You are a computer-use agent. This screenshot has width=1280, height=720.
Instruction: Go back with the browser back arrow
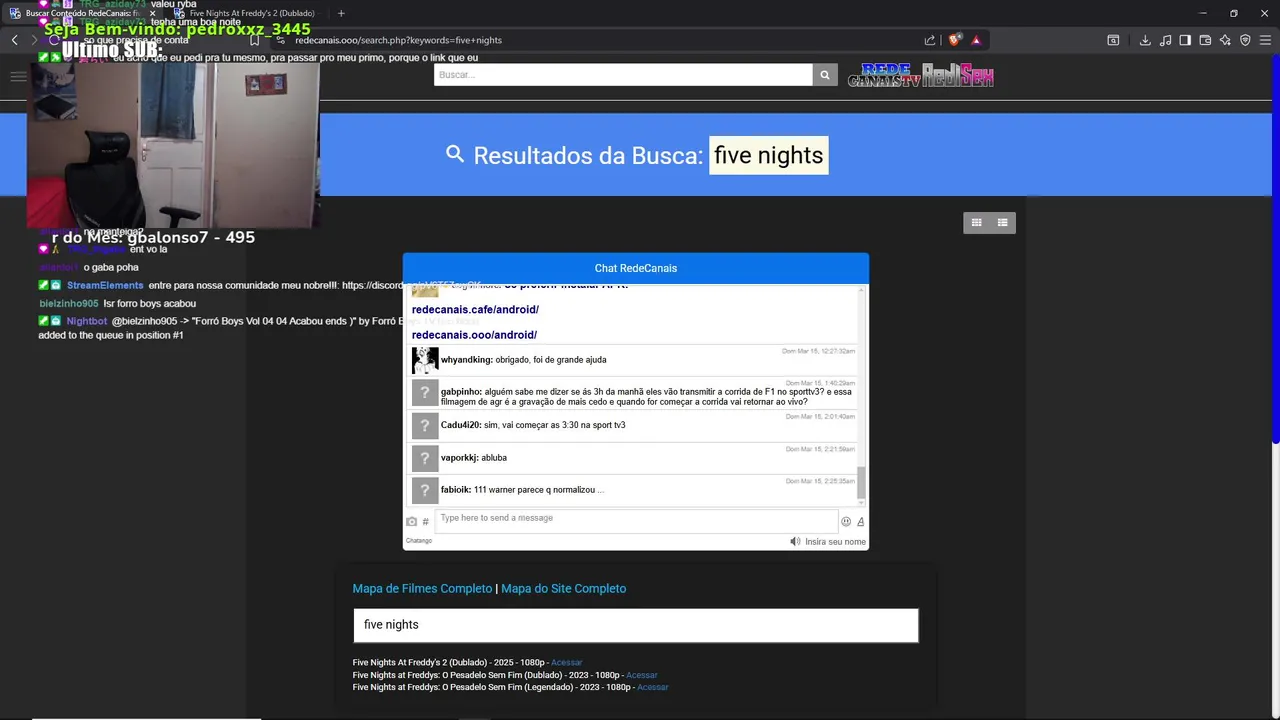[x=14, y=40]
